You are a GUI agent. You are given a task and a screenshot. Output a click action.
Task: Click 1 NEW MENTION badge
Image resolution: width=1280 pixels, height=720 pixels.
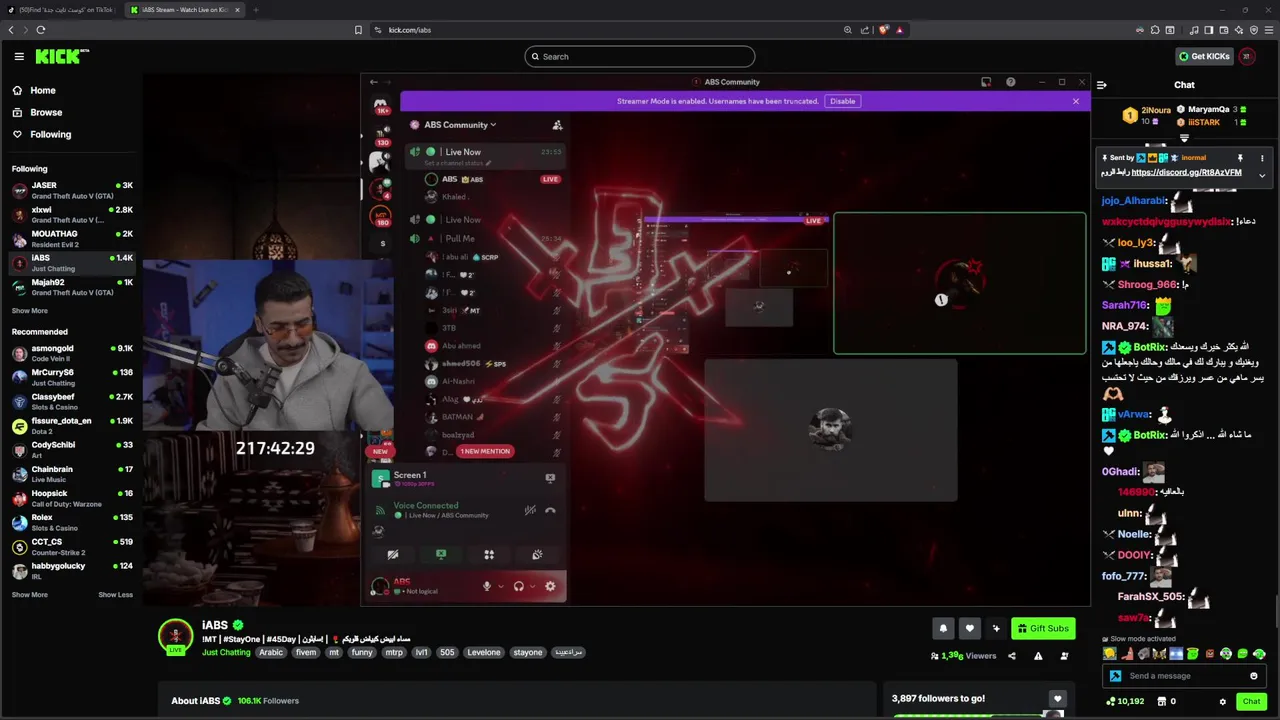click(x=485, y=451)
